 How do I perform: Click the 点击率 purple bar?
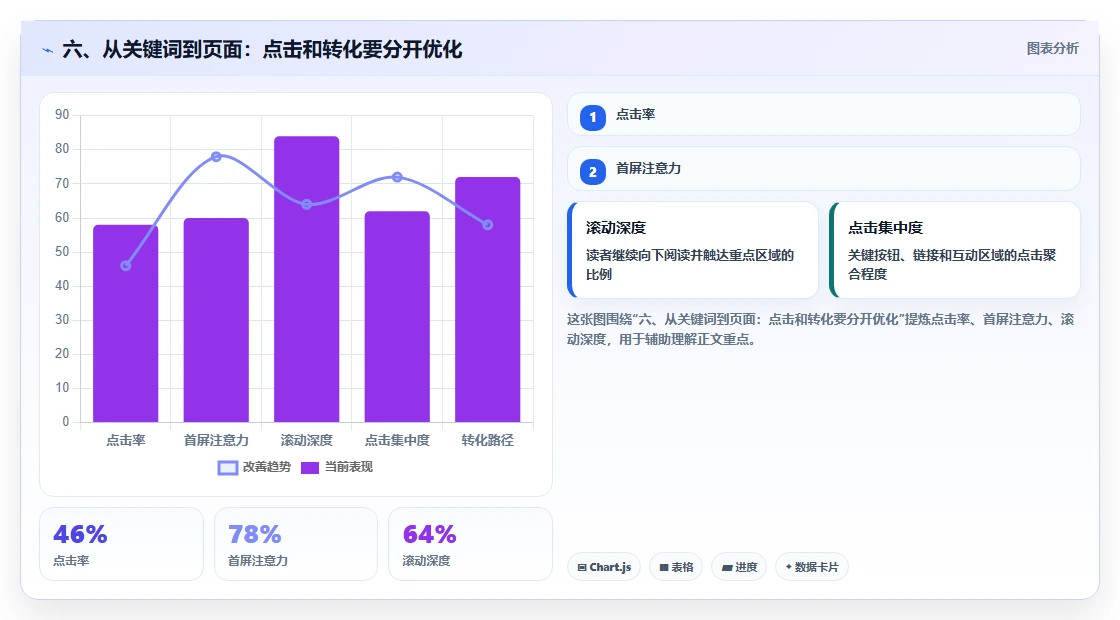(x=126, y=324)
